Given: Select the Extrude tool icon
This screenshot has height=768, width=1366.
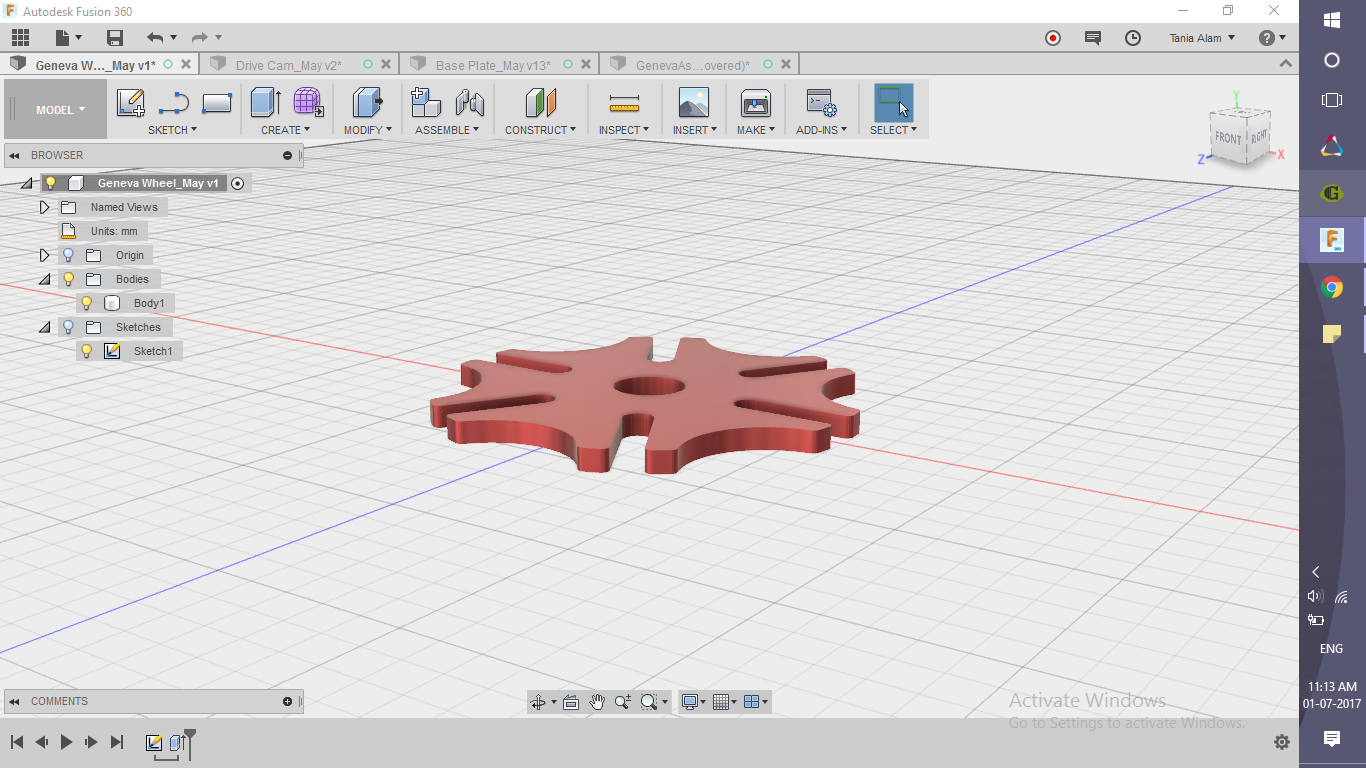Looking at the screenshot, I should tap(265, 102).
